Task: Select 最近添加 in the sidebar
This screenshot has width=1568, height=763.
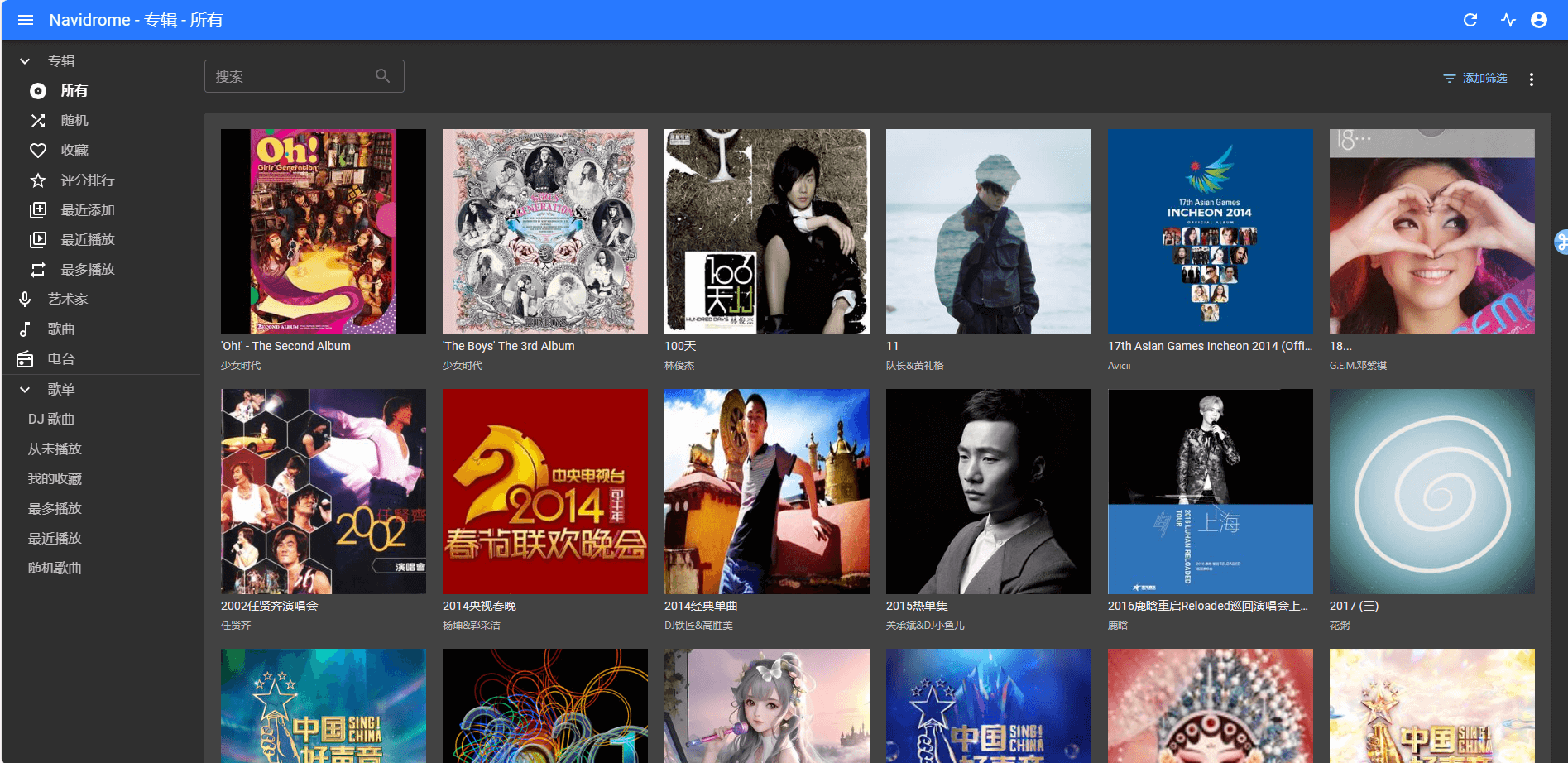Action: click(87, 210)
